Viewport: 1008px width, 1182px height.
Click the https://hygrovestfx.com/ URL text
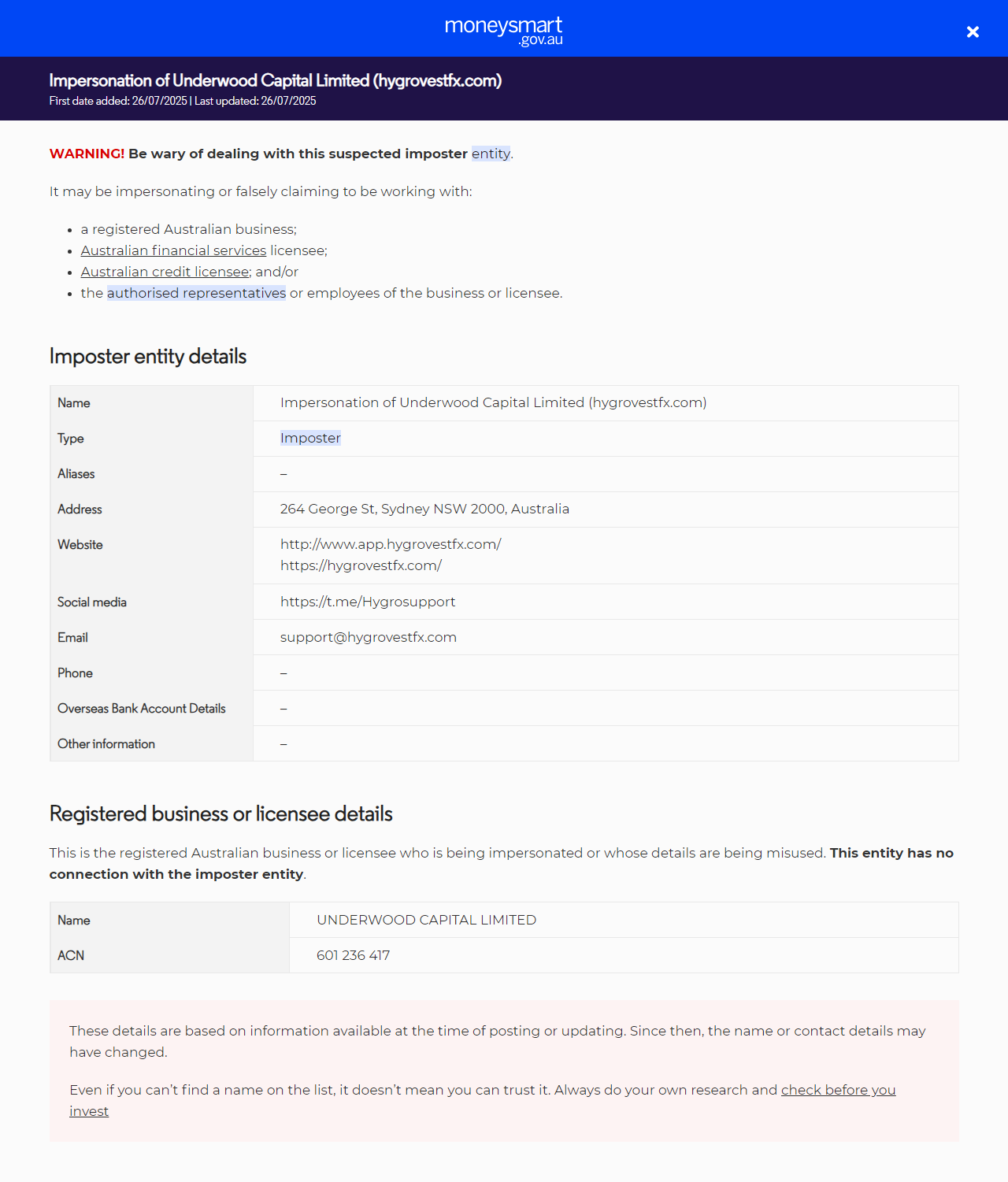361,565
